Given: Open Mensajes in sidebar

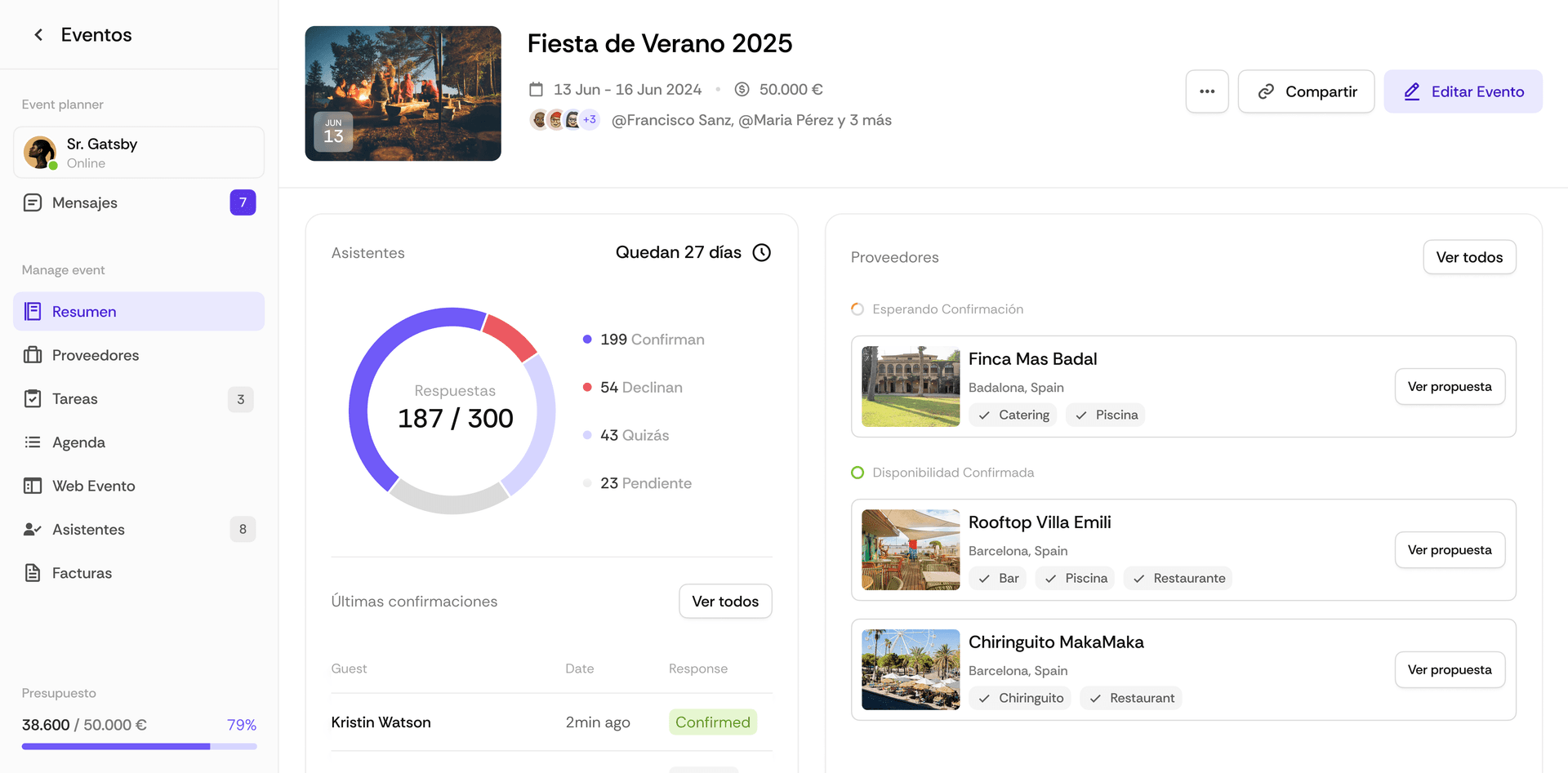Looking at the screenshot, I should 139,202.
